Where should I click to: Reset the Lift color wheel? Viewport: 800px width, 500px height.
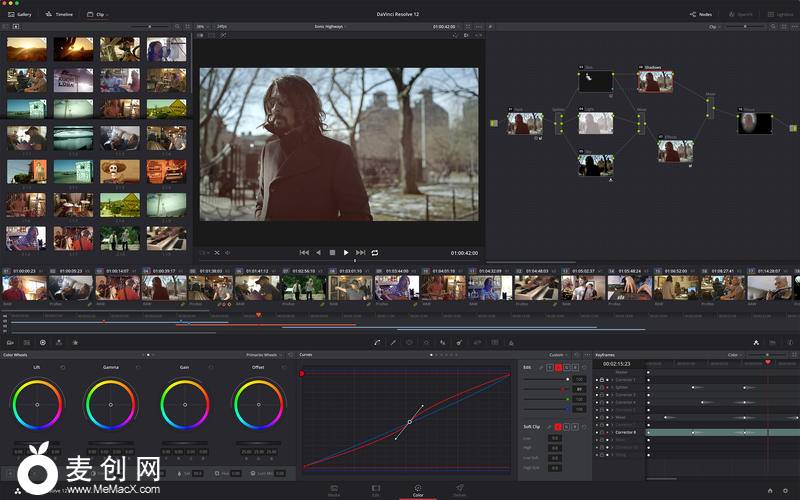pos(62,367)
